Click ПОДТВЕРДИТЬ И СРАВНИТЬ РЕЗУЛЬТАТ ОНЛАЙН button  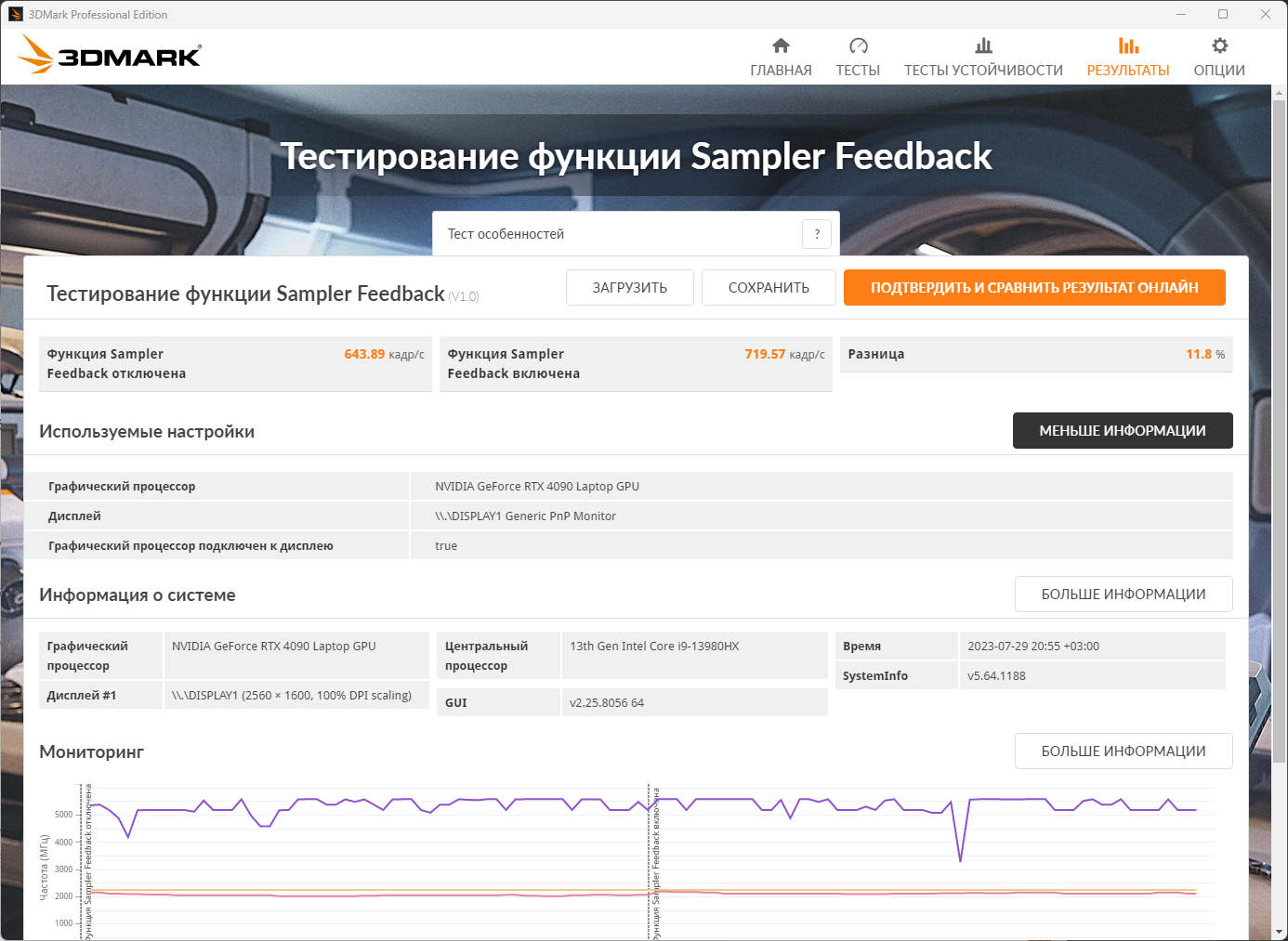coord(1034,288)
